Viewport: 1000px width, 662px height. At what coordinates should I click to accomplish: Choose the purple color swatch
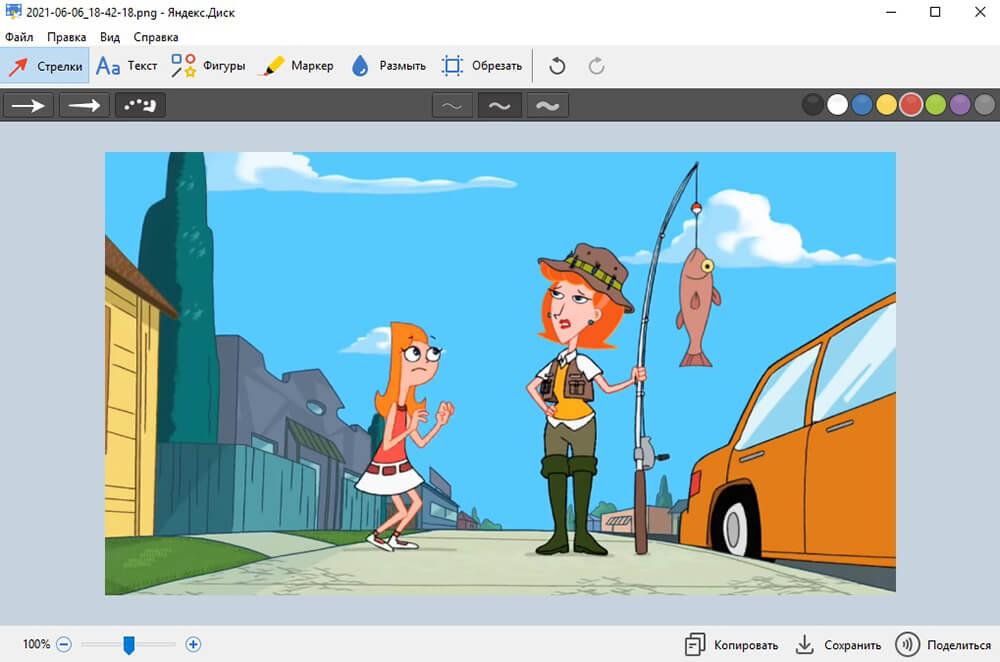[960, 105]
